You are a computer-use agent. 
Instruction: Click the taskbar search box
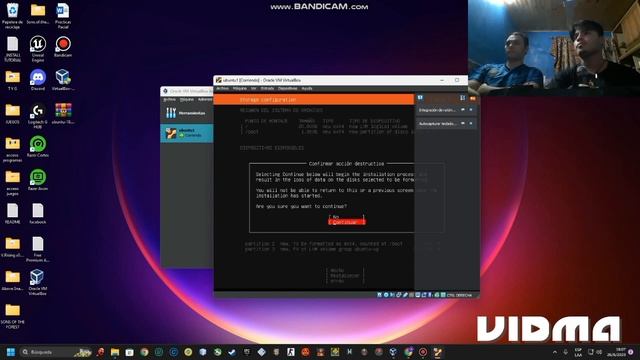point(55,352)
